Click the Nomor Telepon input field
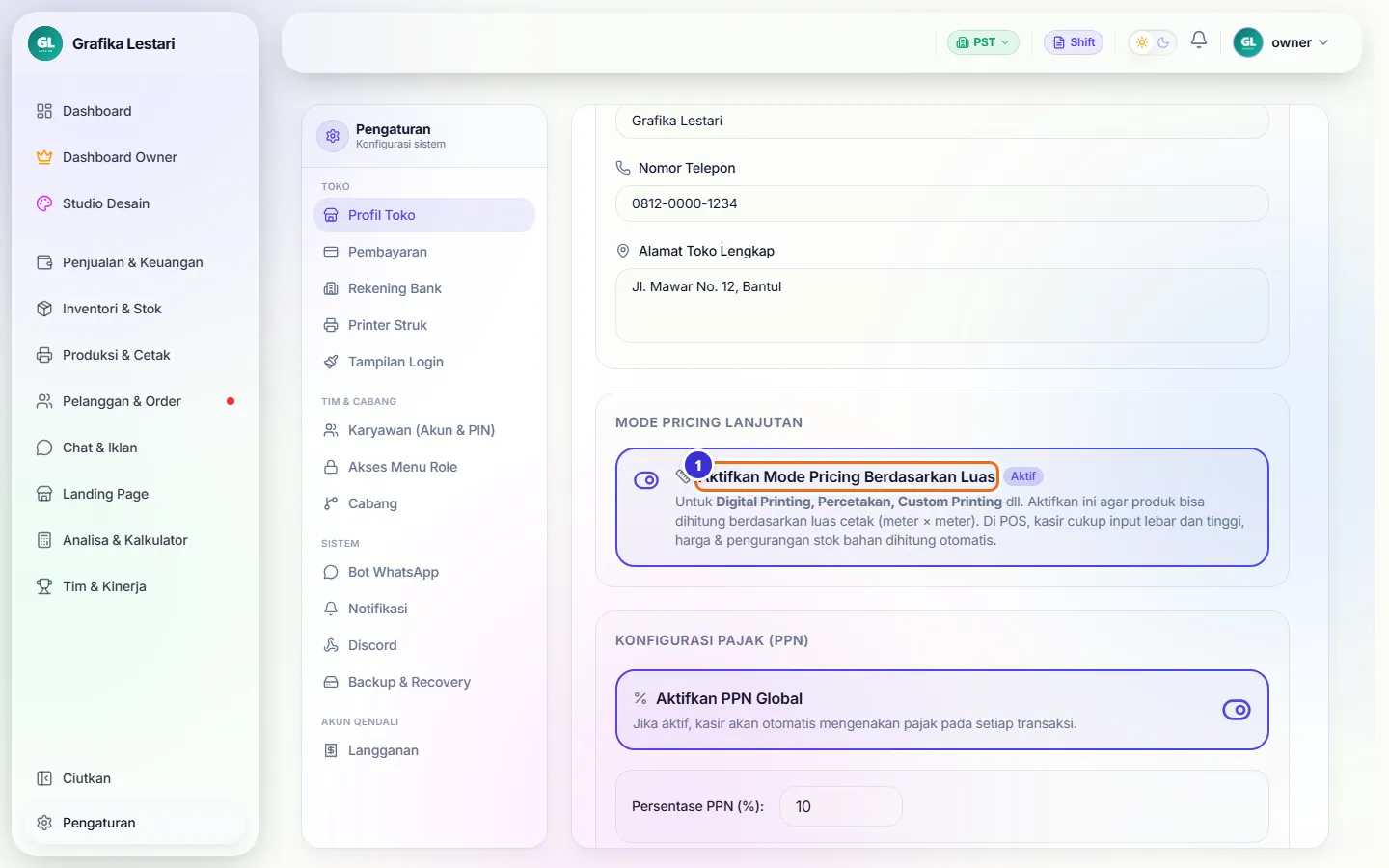1389x868 pixels. coord(942,203)
